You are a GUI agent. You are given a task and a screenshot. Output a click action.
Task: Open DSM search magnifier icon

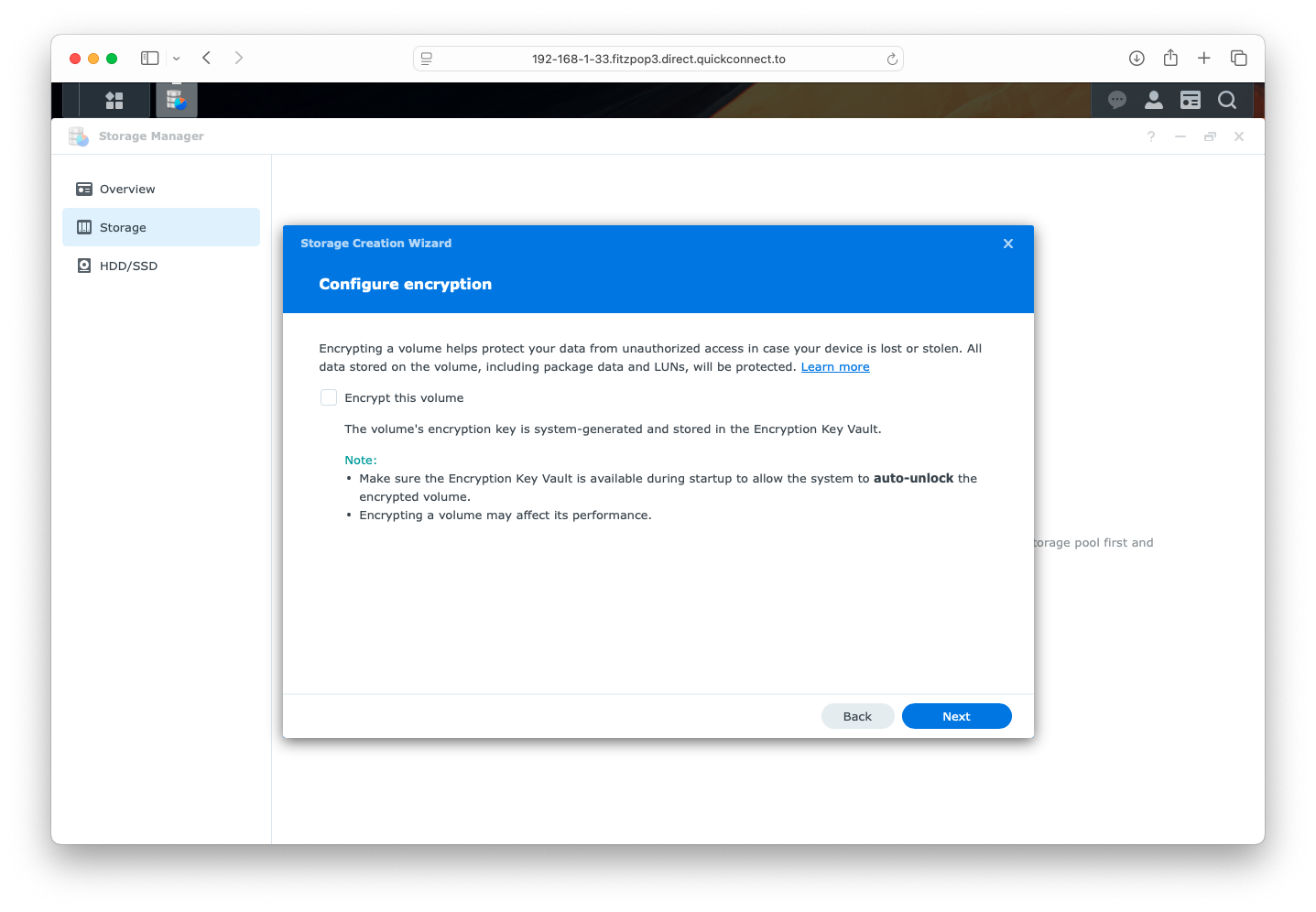point(1227,100)
